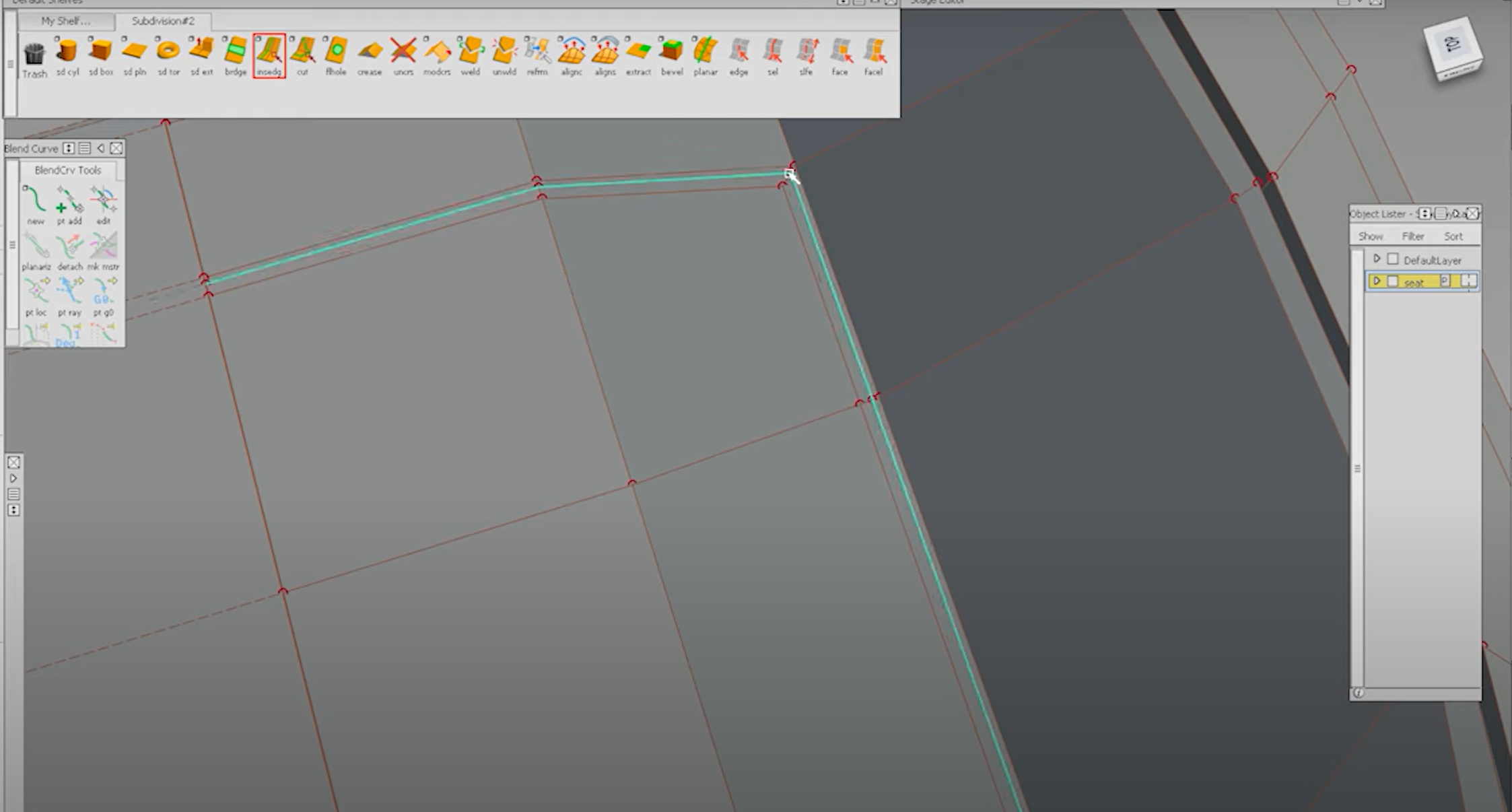
Task: Expand the seat node in Object Lister
Action: (x=1378, y=281)
